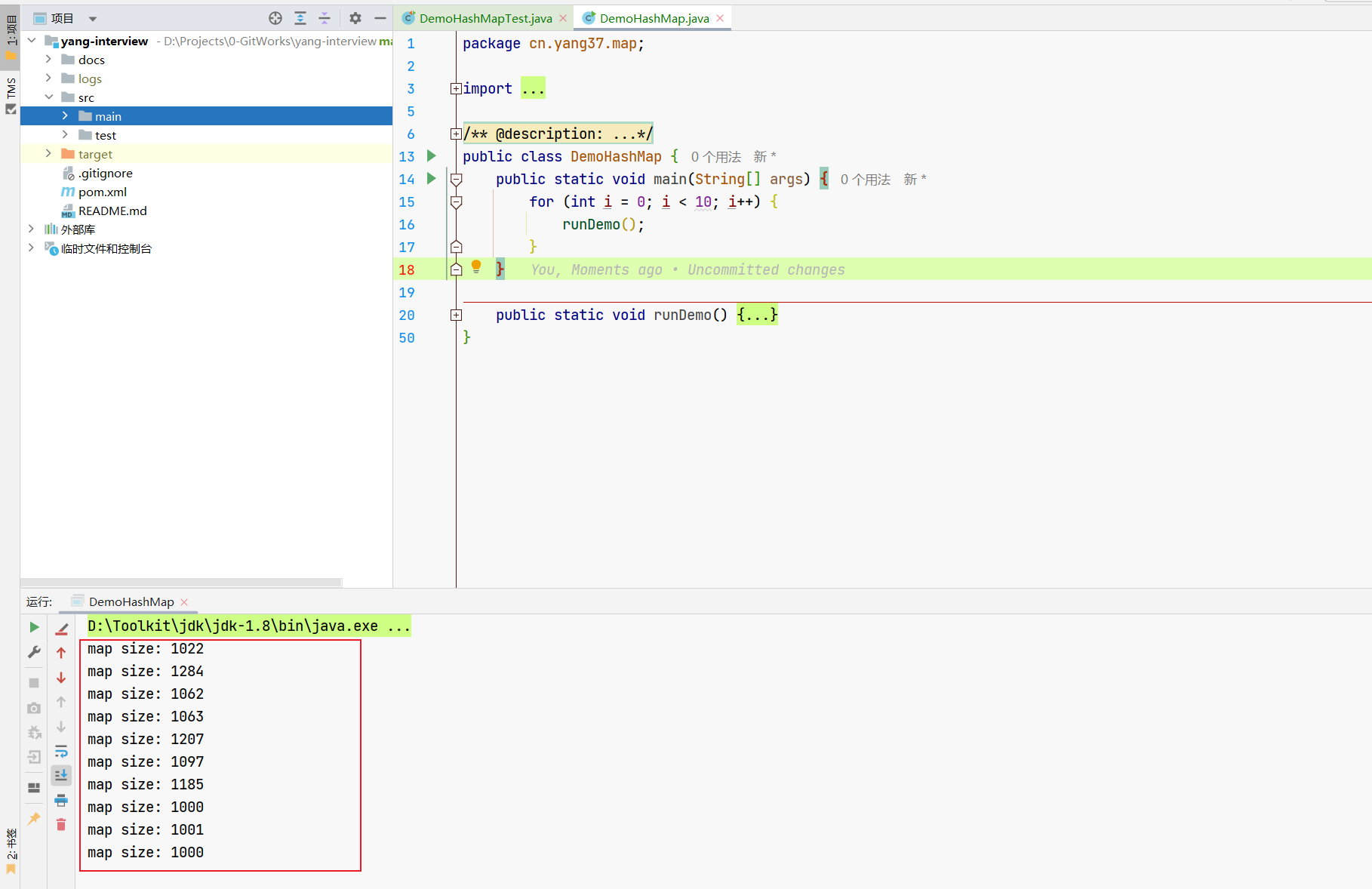Click the gray up arrow in console toolbar

(x=62, y=702)
